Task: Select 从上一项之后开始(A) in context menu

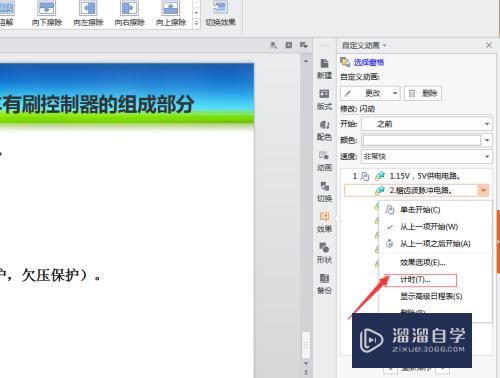Action: pos(435,244)
